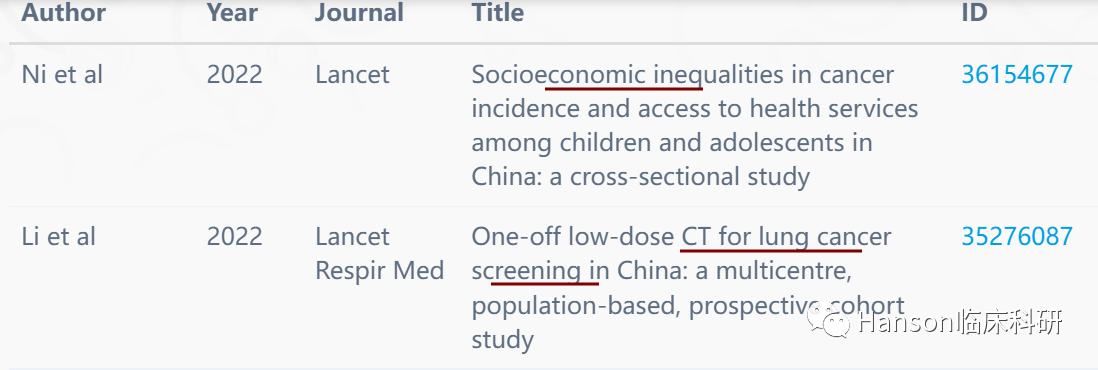This screenshot has width=1098, height=370.
Task: Click the ID column header
Action: [974, 13]
